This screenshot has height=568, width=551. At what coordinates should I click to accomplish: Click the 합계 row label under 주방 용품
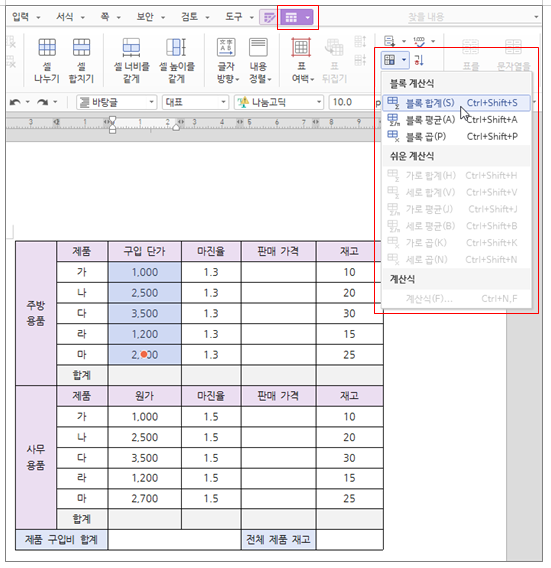click(x=82, y=375)
